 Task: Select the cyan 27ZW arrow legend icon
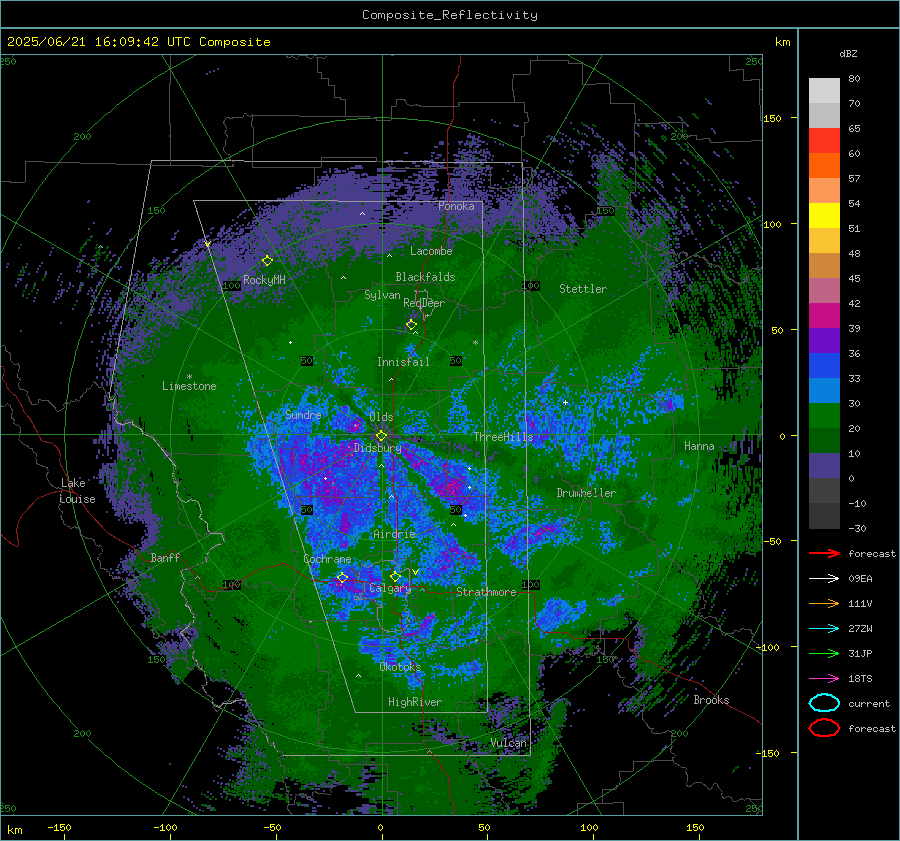coord(824,629)
